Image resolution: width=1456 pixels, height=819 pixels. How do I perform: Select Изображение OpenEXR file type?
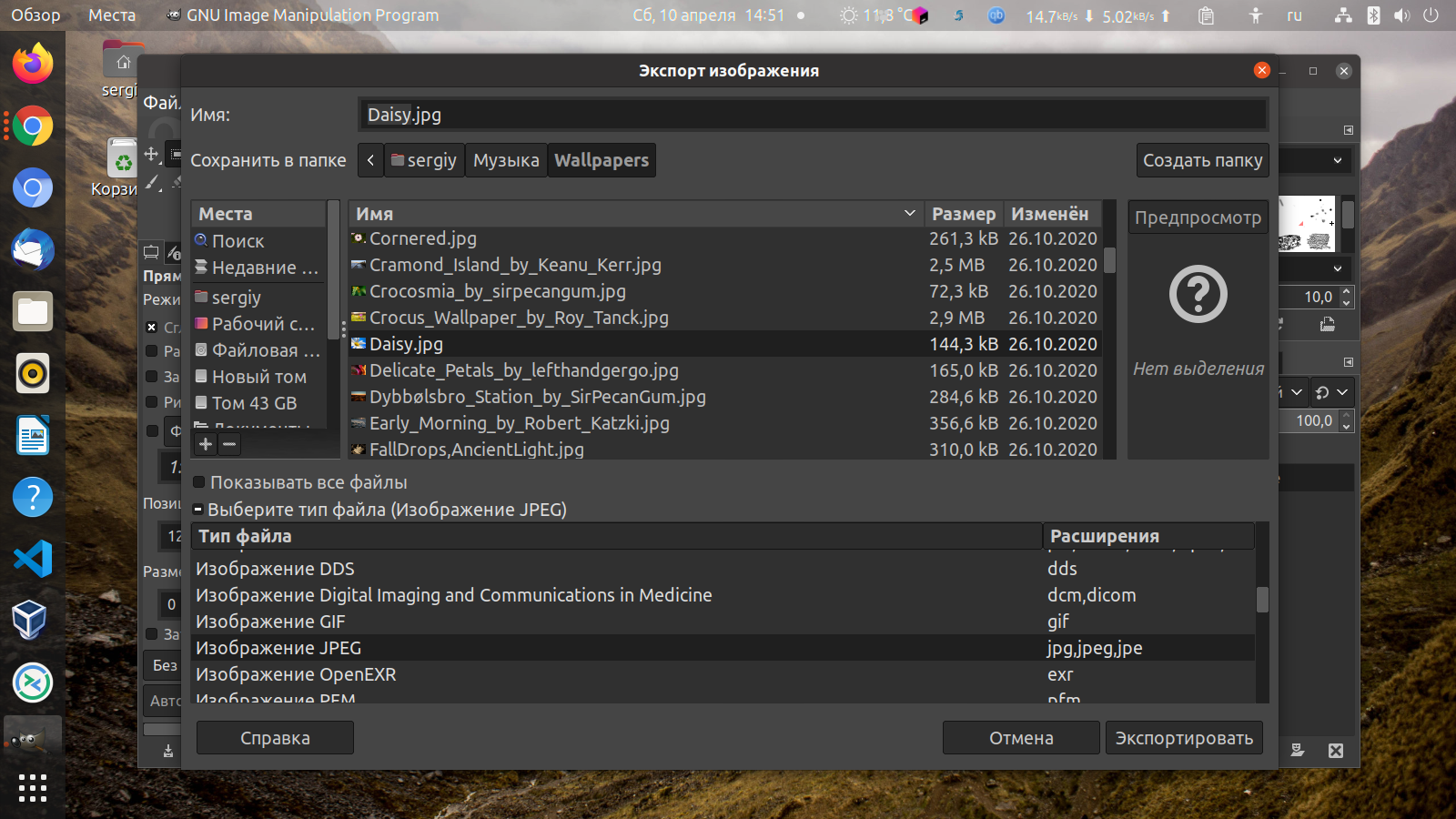click(724, 674)
